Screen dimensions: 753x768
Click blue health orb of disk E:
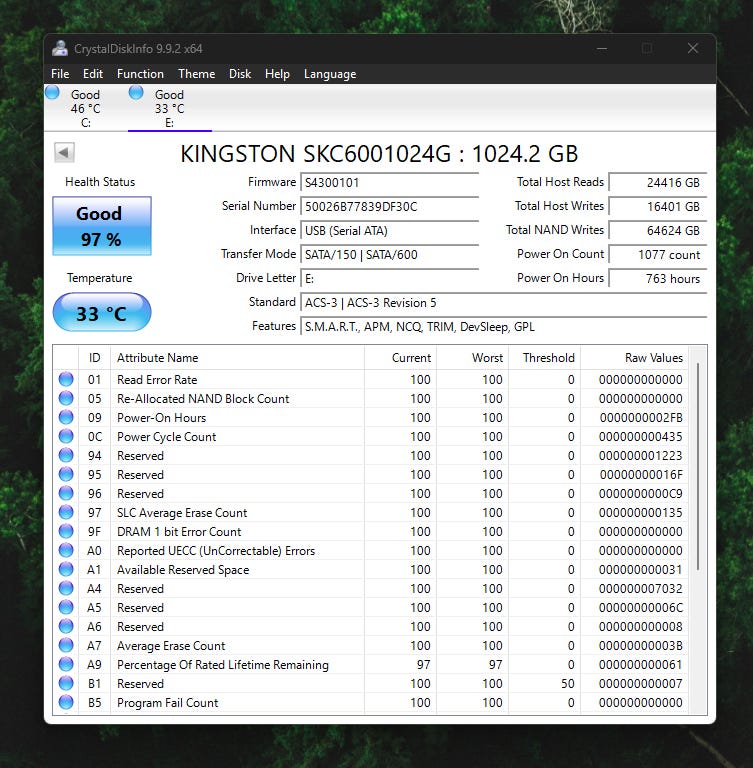click(x=136, y=93)
